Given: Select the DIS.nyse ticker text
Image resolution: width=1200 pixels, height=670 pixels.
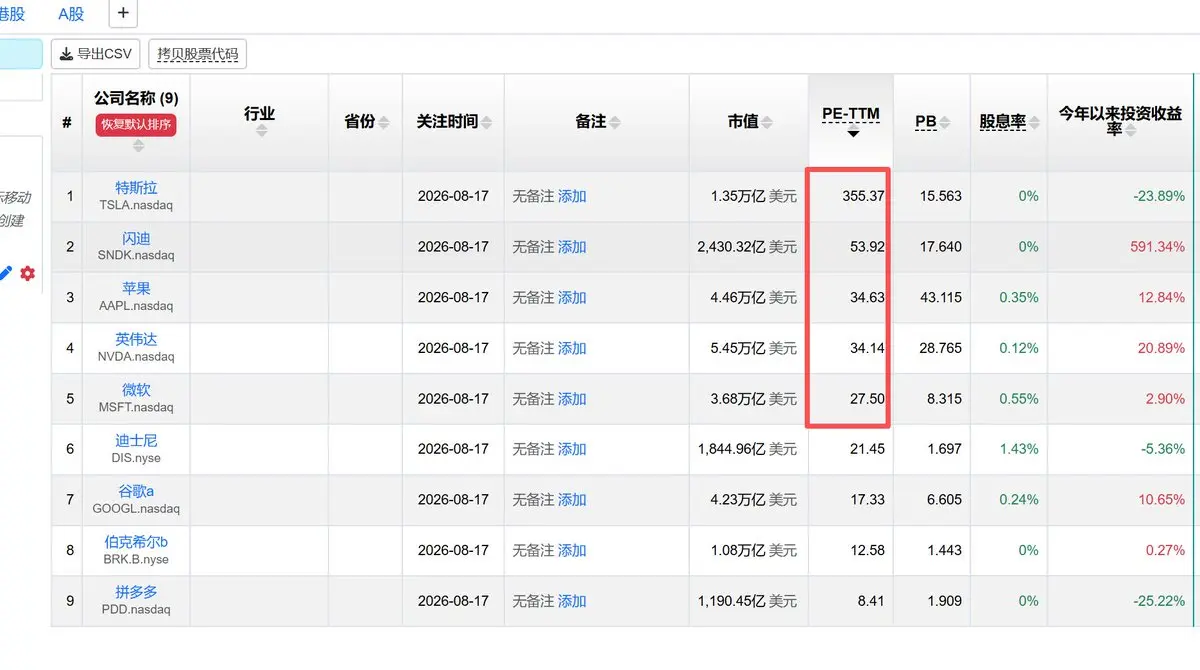Looking at the screenshot, I should (x=136, y=457).
